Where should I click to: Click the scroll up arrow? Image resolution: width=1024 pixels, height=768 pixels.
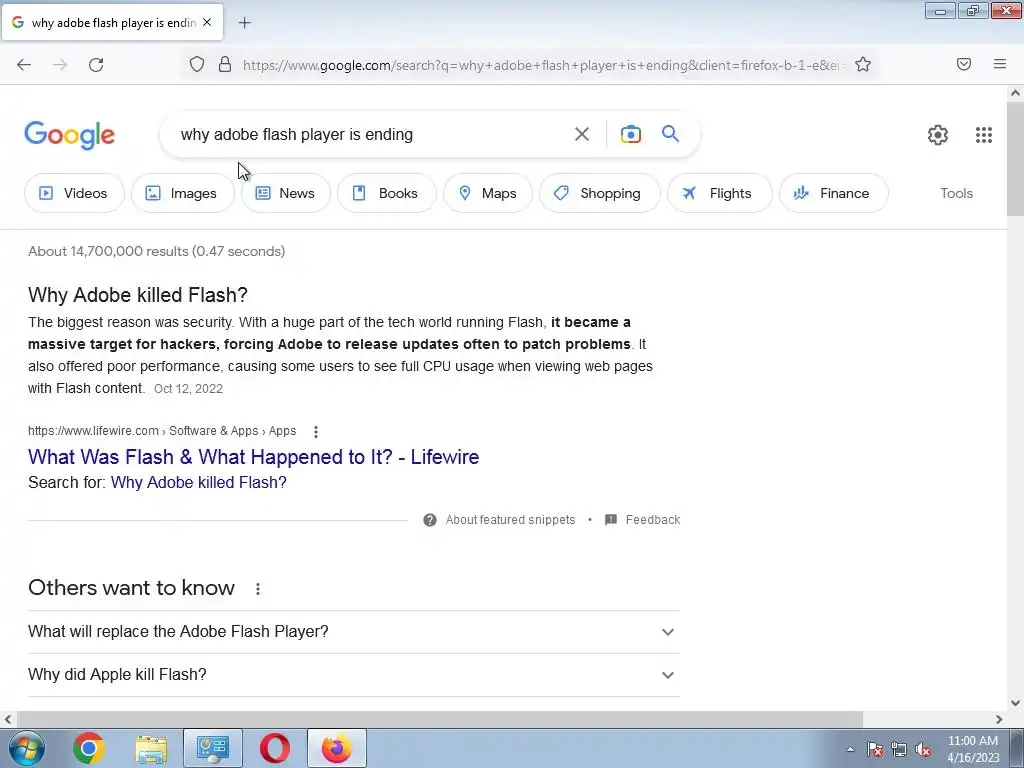coord(1015,93)
